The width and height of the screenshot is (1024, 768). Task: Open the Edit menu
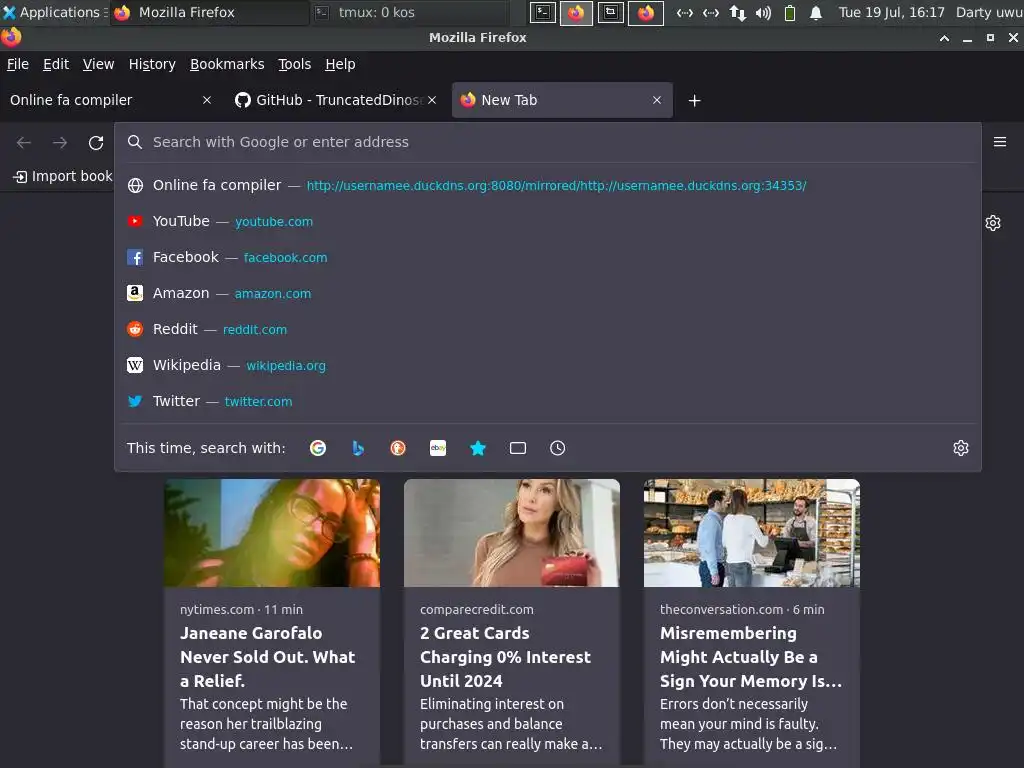56,64
